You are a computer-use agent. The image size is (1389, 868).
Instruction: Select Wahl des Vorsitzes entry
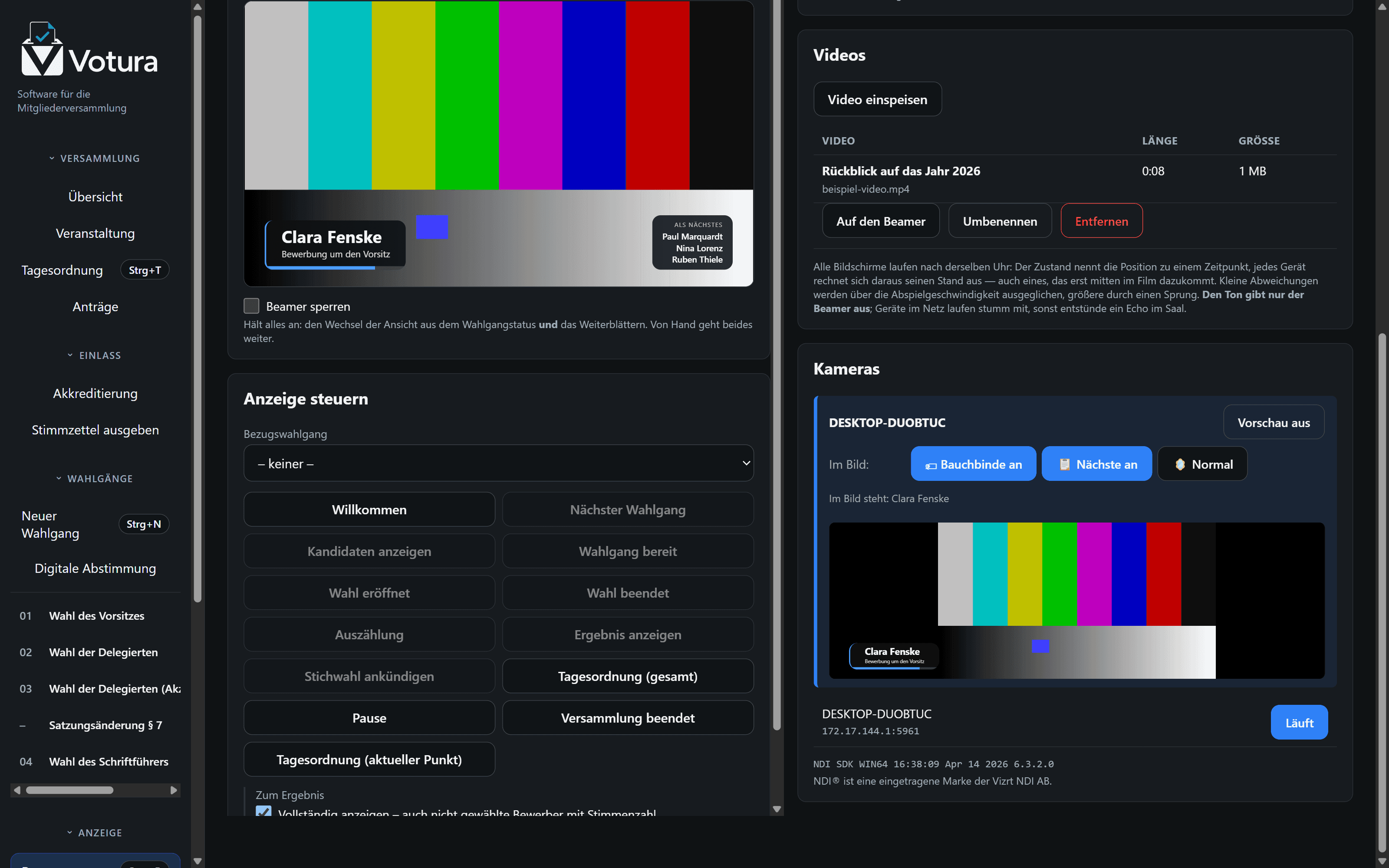pyautogui.click(x=95, y=615)
